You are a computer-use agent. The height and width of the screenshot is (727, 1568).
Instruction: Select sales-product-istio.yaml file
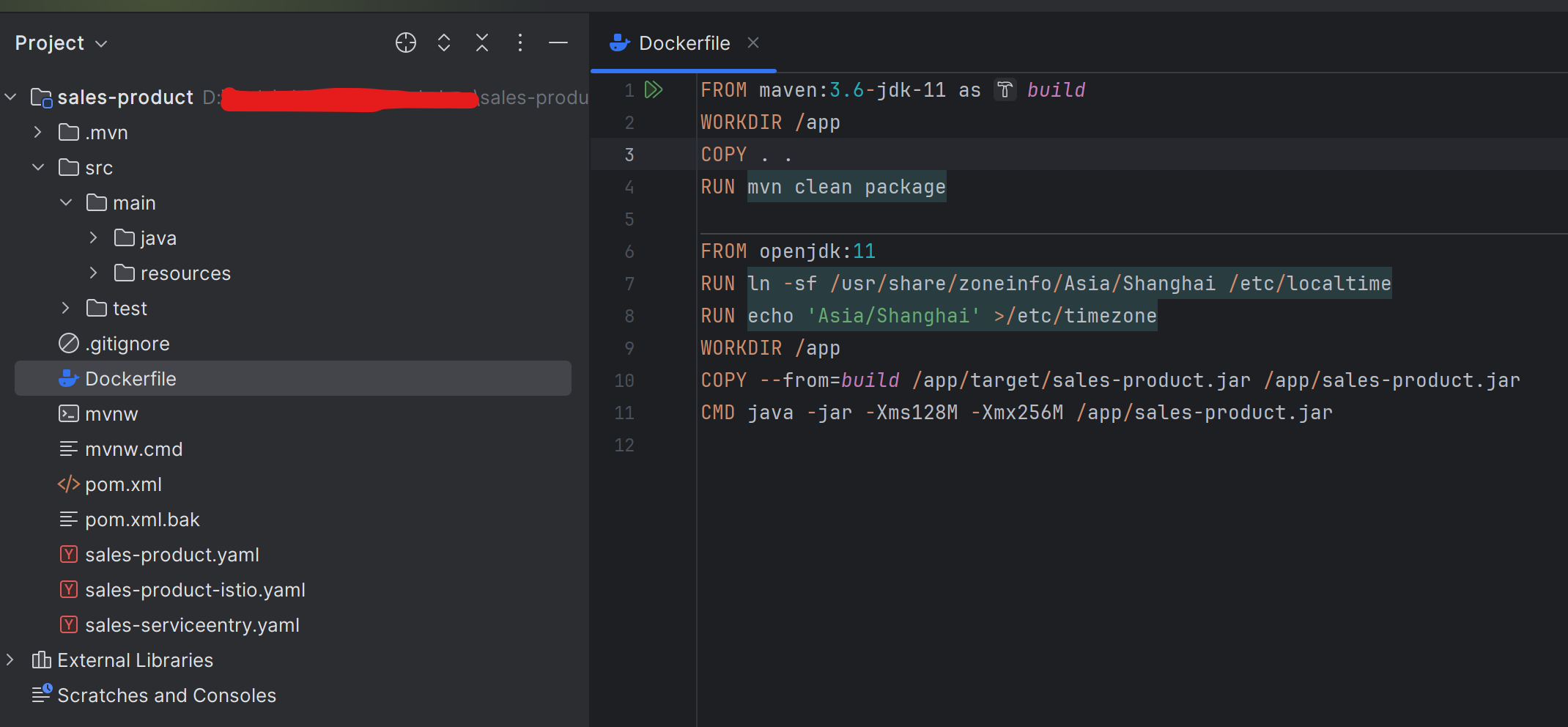pos(195,590)
